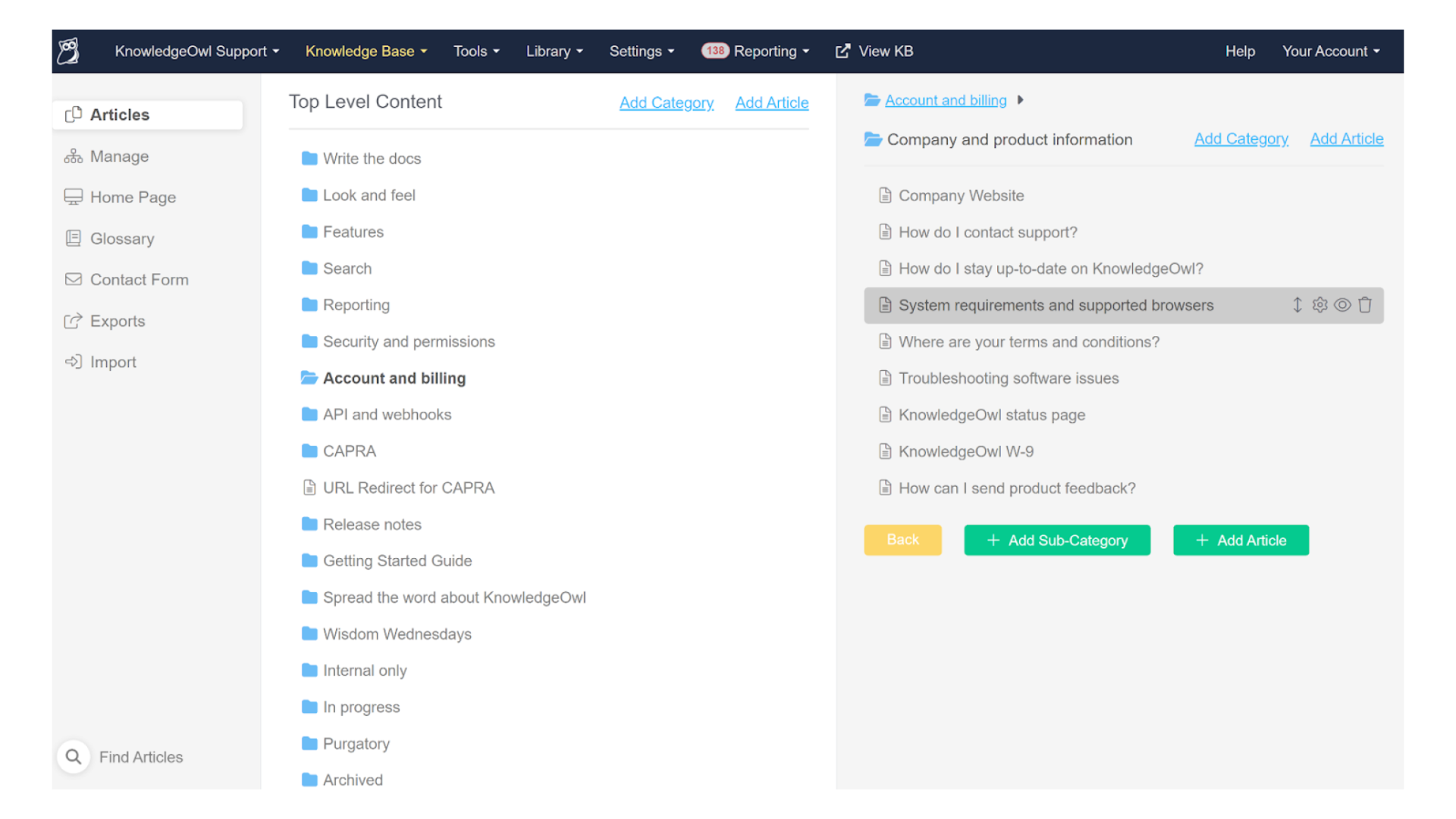Screen dimensions: 1456x819
Task: Click the Wisdom Wednesdays folder icon
Action: click(x=309, y=633)
